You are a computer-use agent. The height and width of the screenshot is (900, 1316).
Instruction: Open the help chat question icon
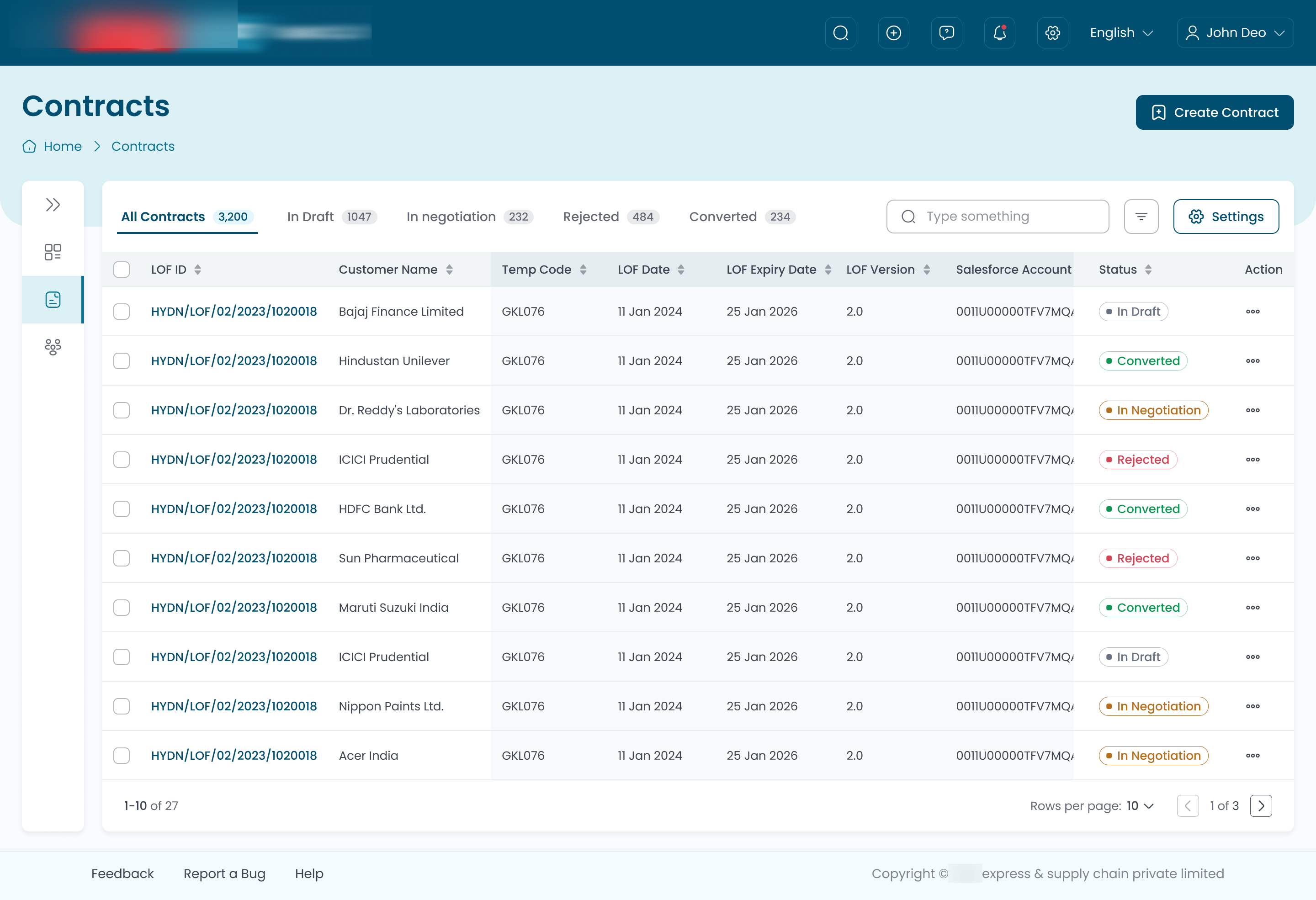click(946, 33)
